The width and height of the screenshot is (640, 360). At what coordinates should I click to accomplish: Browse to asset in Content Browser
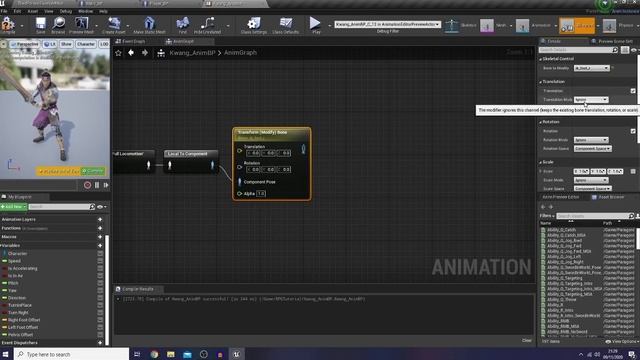coord(58,25)
